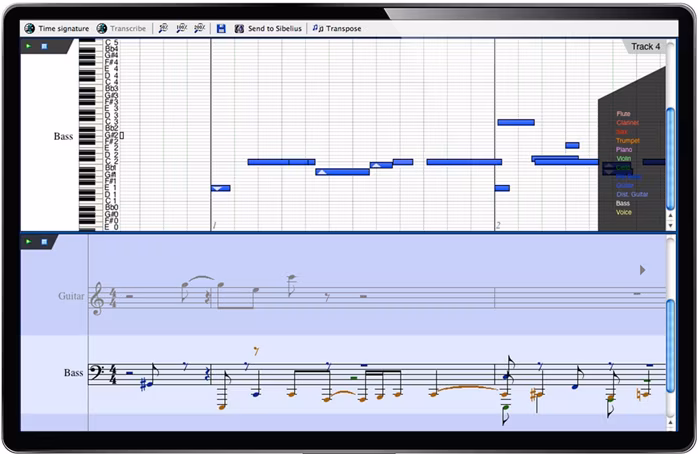Choose Clarinet in the instrument list
Image resolution: width=698 pixels, height=454 pixels.
(x=628, y=123)
